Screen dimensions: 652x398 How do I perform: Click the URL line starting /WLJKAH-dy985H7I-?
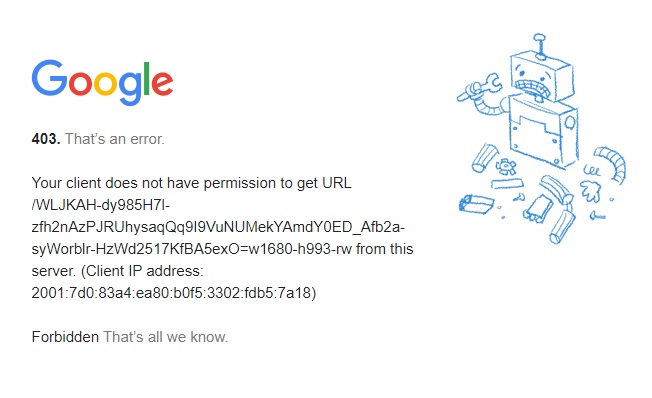101,205
